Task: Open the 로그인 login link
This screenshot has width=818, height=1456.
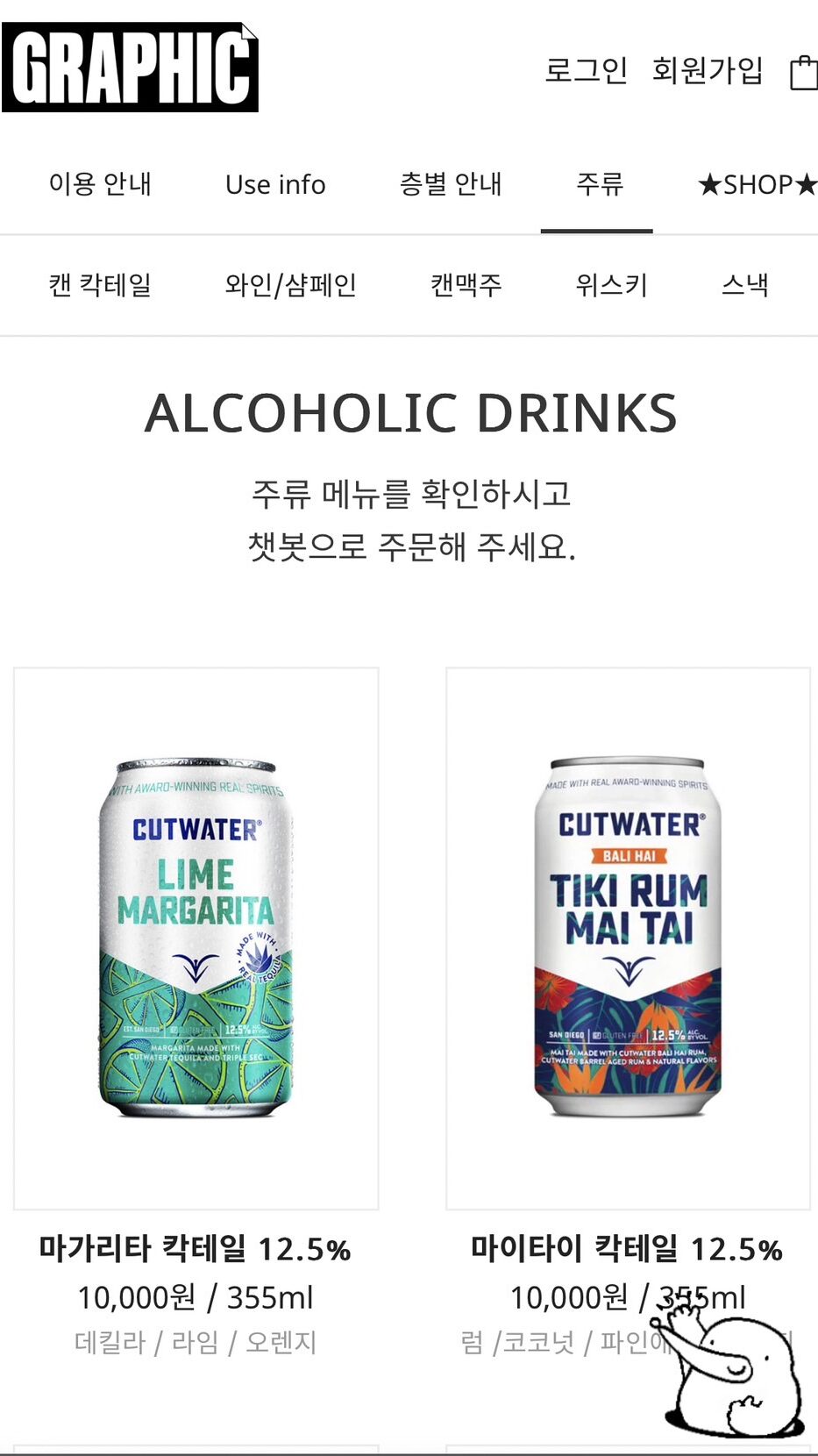Action: pos(586,70)
